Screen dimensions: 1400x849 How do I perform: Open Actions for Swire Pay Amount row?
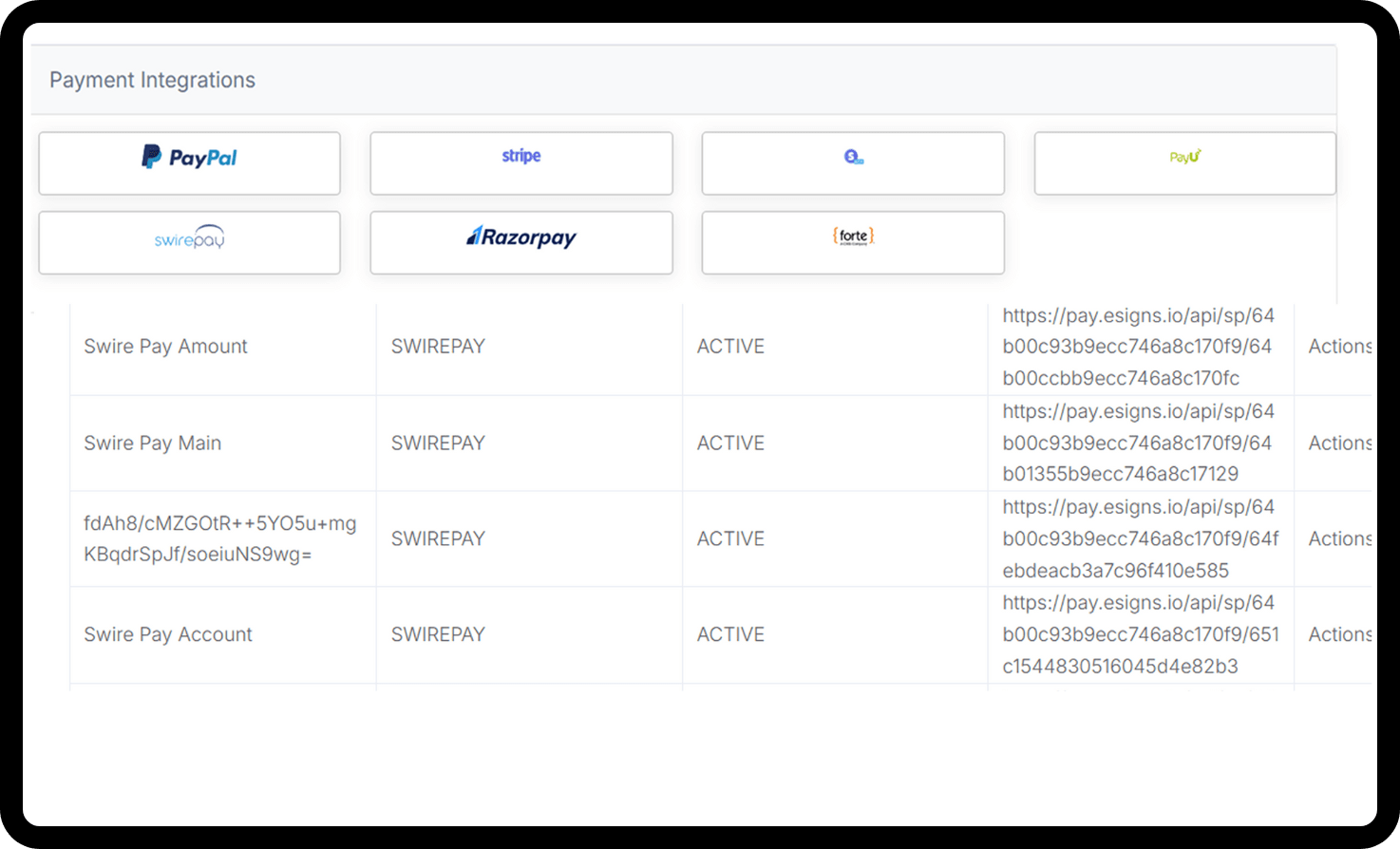pos(1339,347)
